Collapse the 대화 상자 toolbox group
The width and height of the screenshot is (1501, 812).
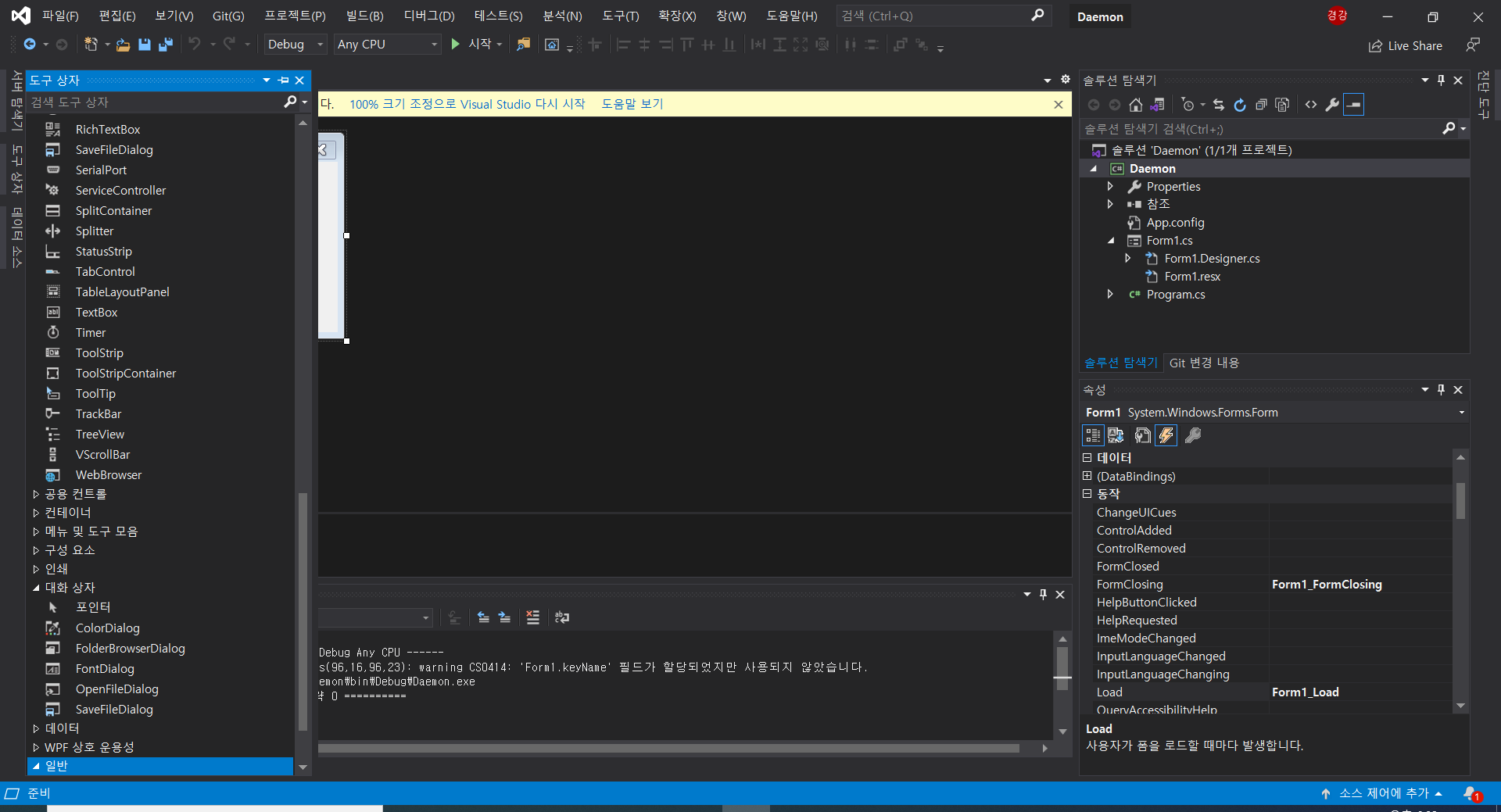click(36, 588)
